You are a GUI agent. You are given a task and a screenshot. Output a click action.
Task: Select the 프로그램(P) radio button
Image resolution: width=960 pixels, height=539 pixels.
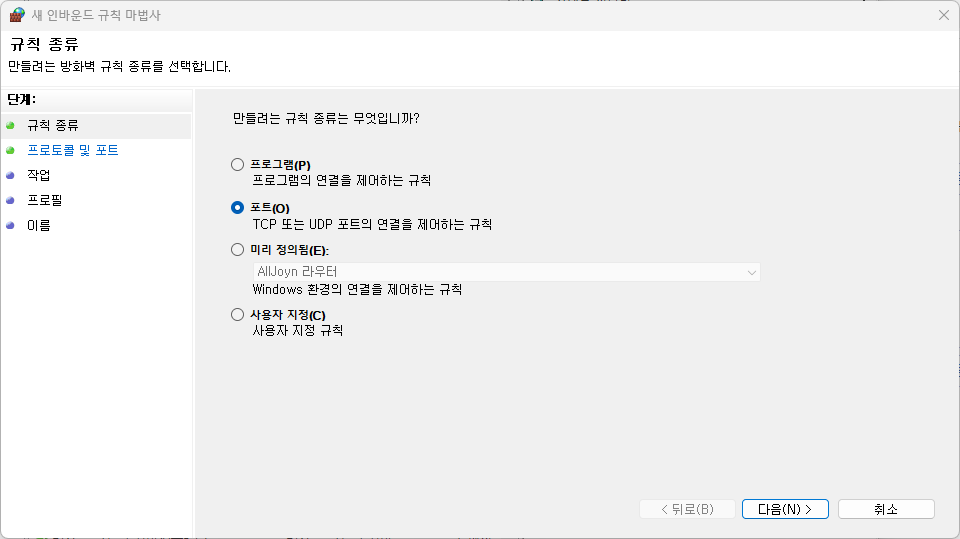coord(238,164)
